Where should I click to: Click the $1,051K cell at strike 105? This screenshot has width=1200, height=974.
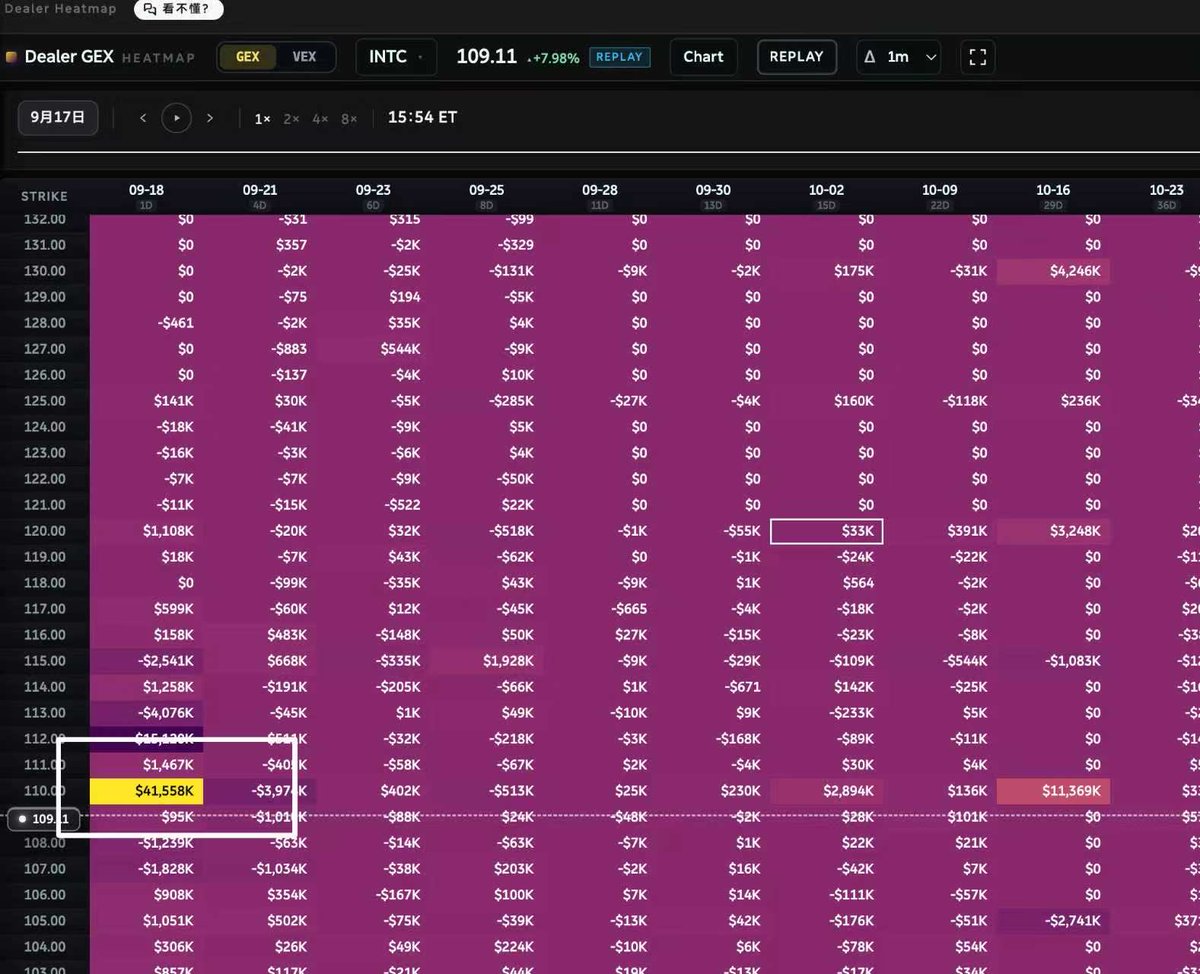147,921
